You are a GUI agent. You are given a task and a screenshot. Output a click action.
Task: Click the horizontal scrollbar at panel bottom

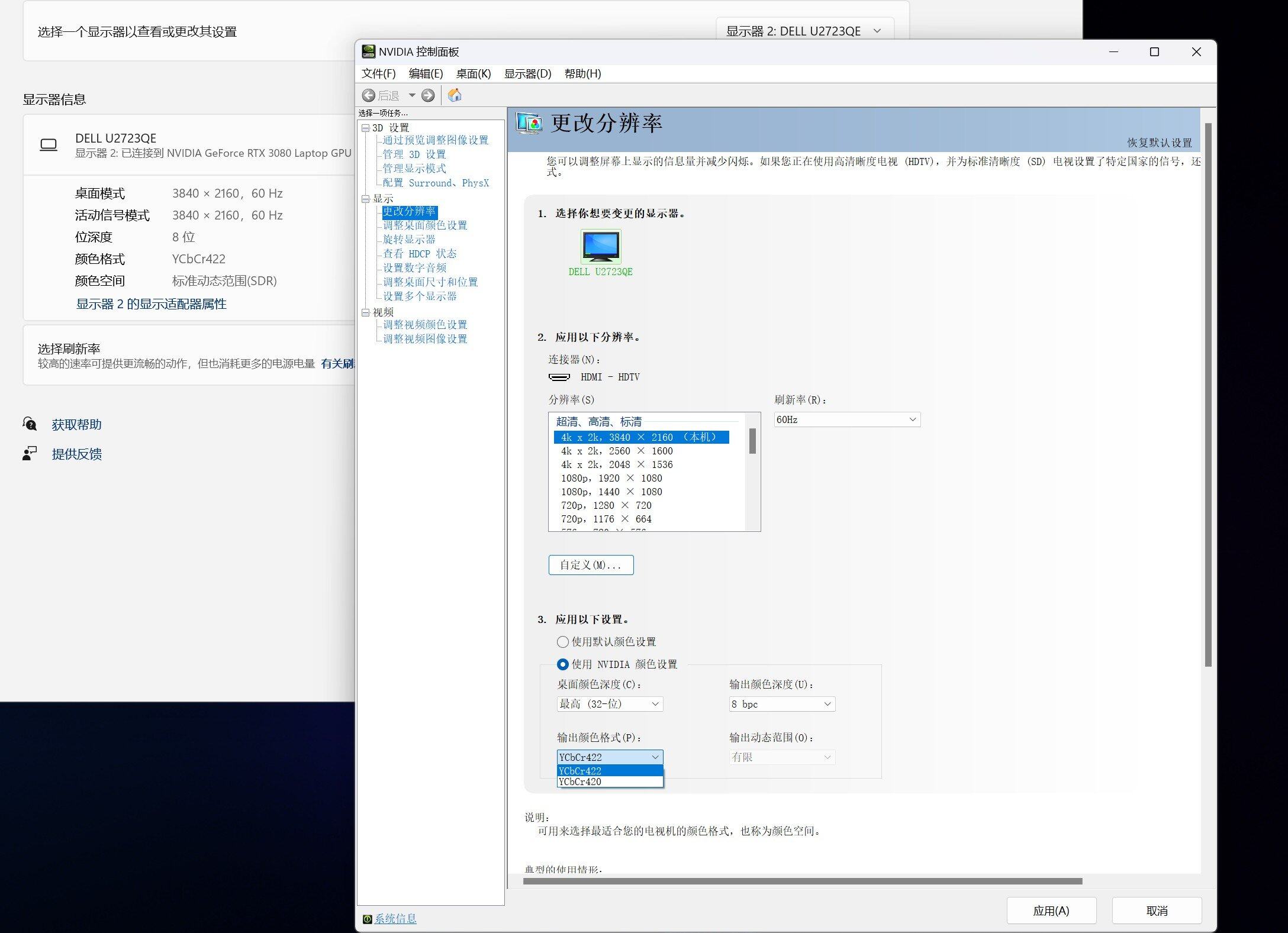pos(803,881)
